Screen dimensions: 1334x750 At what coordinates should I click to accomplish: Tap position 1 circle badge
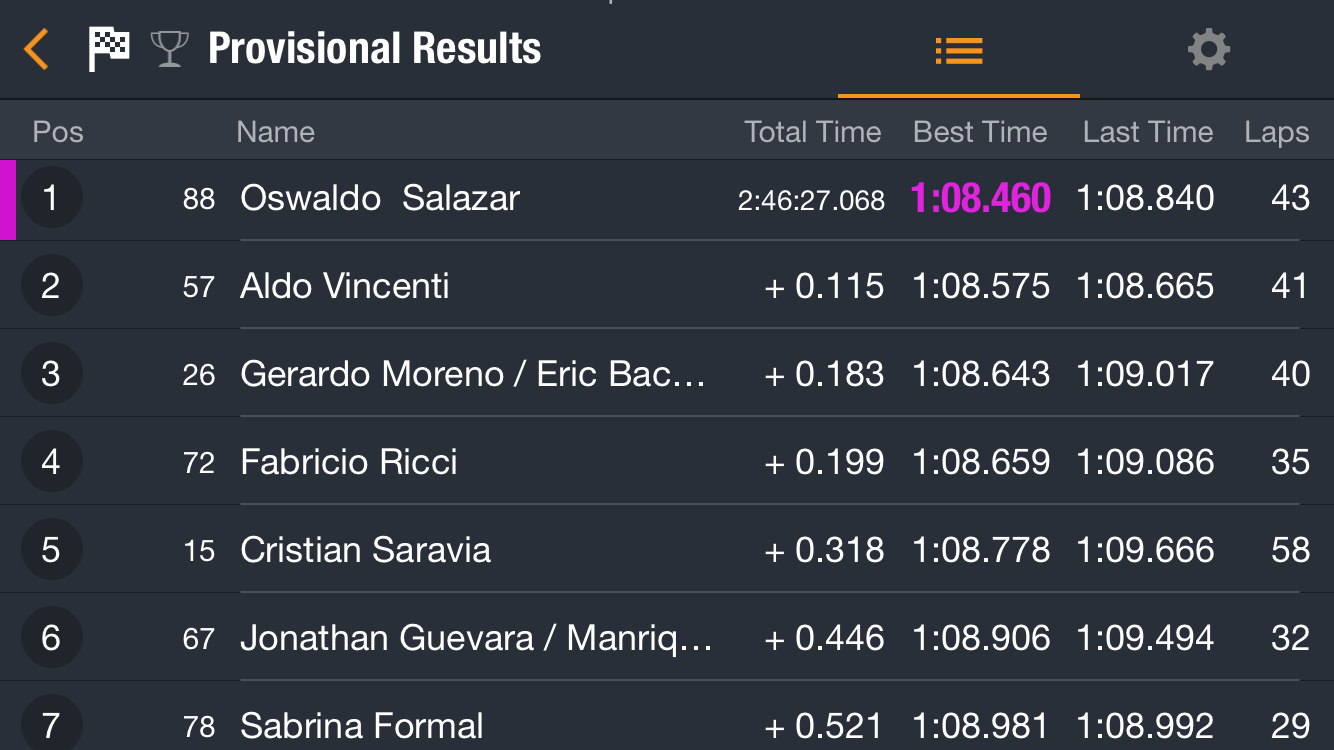tap(51, 199)
